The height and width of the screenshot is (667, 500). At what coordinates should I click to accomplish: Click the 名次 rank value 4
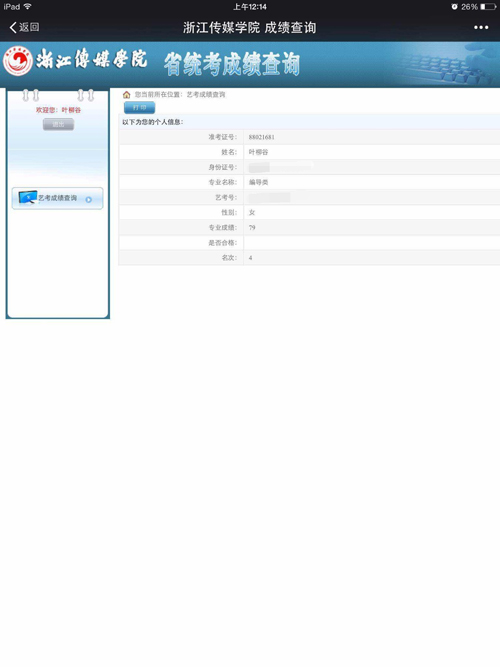(x=250, y=258)
